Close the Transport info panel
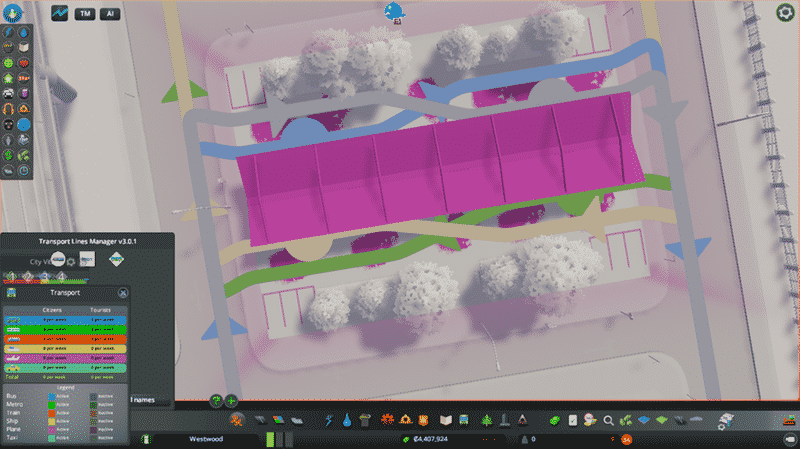Viewport: 800px width, 449px height. 123,293
